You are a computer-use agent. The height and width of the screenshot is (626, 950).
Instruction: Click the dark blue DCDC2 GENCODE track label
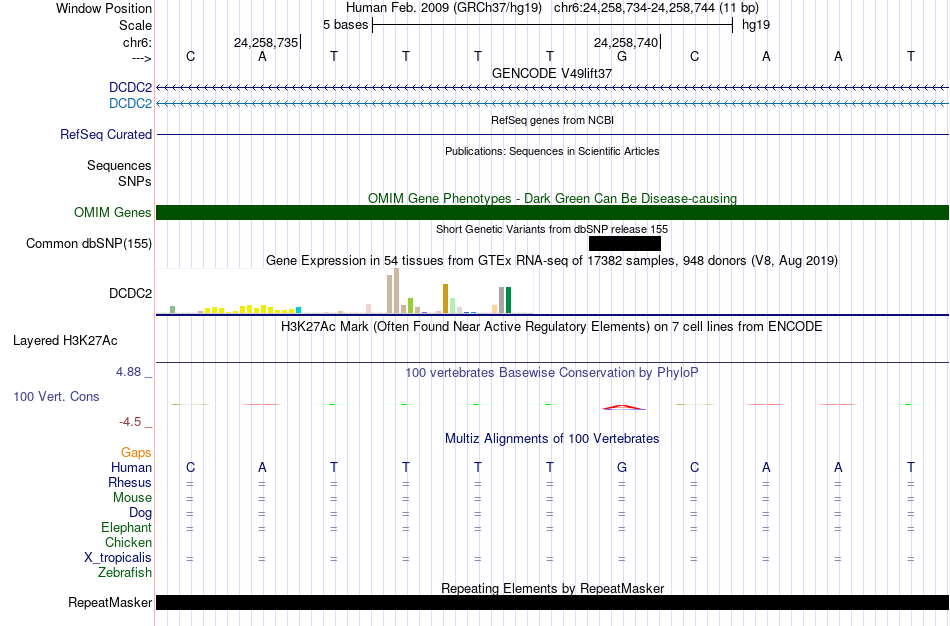pyautogui.click(x=130, y=88)
